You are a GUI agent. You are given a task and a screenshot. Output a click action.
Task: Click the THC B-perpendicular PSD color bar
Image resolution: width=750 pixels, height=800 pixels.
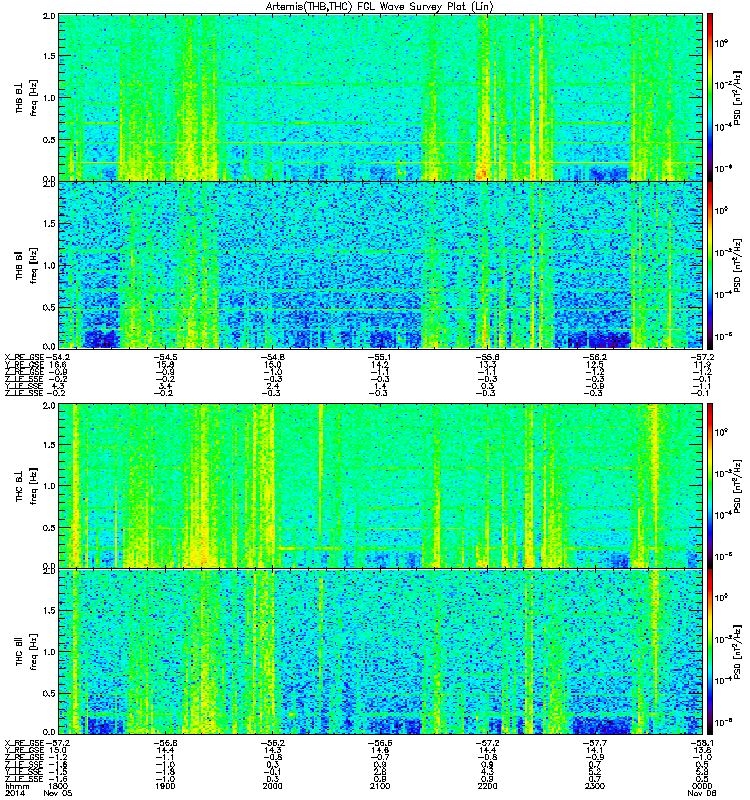click(709, 486)
